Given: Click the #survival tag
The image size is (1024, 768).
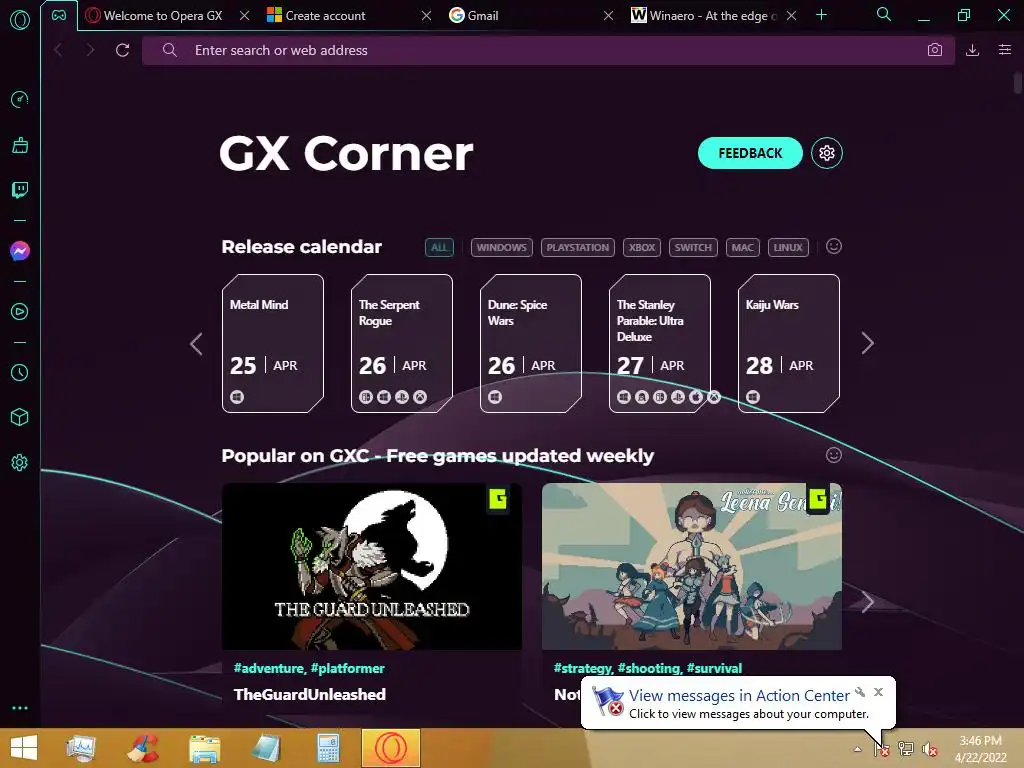Looking at the screenshot, I should coord(714,668).
